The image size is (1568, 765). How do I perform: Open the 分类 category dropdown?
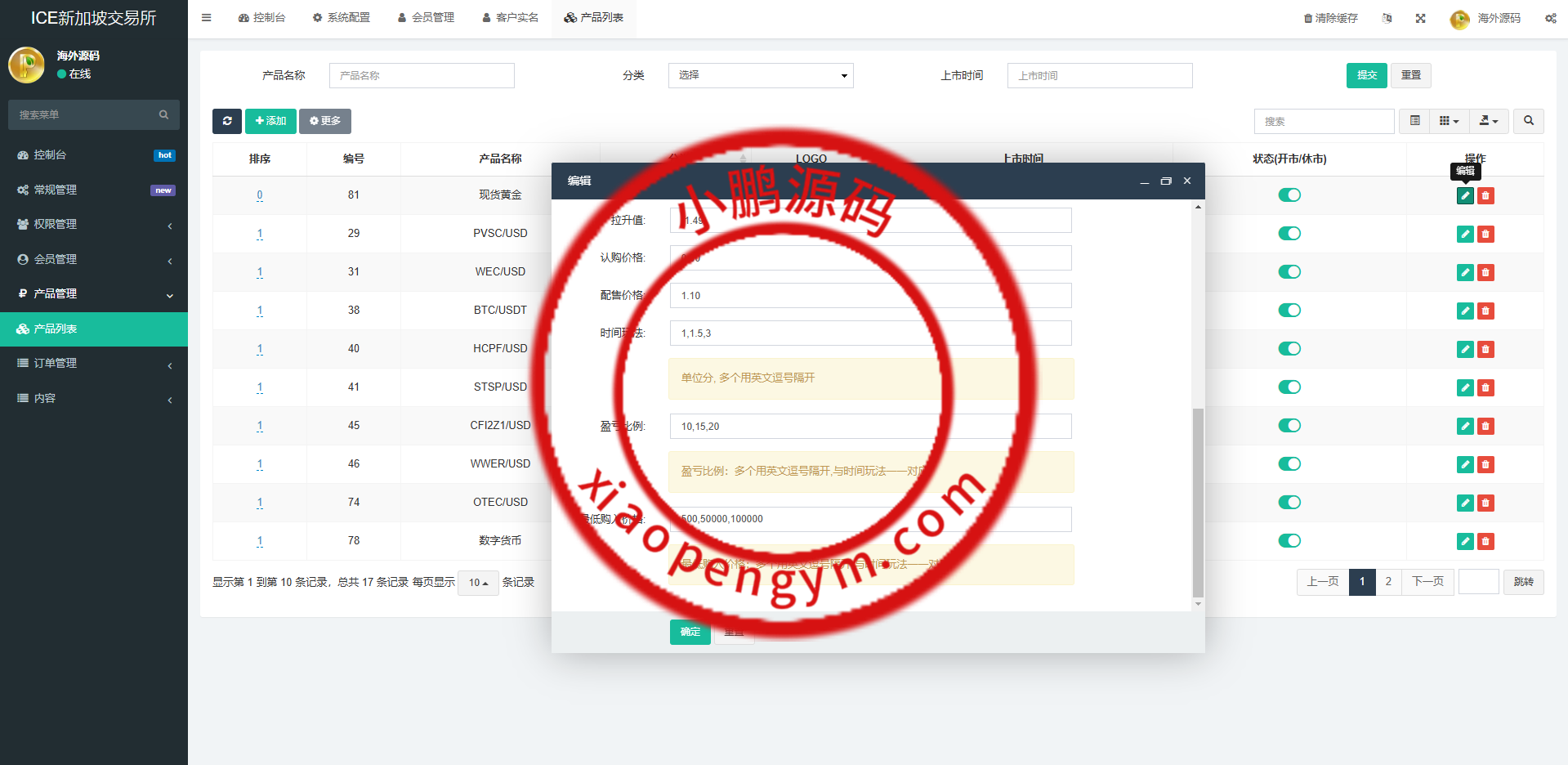tap(760, 75)
